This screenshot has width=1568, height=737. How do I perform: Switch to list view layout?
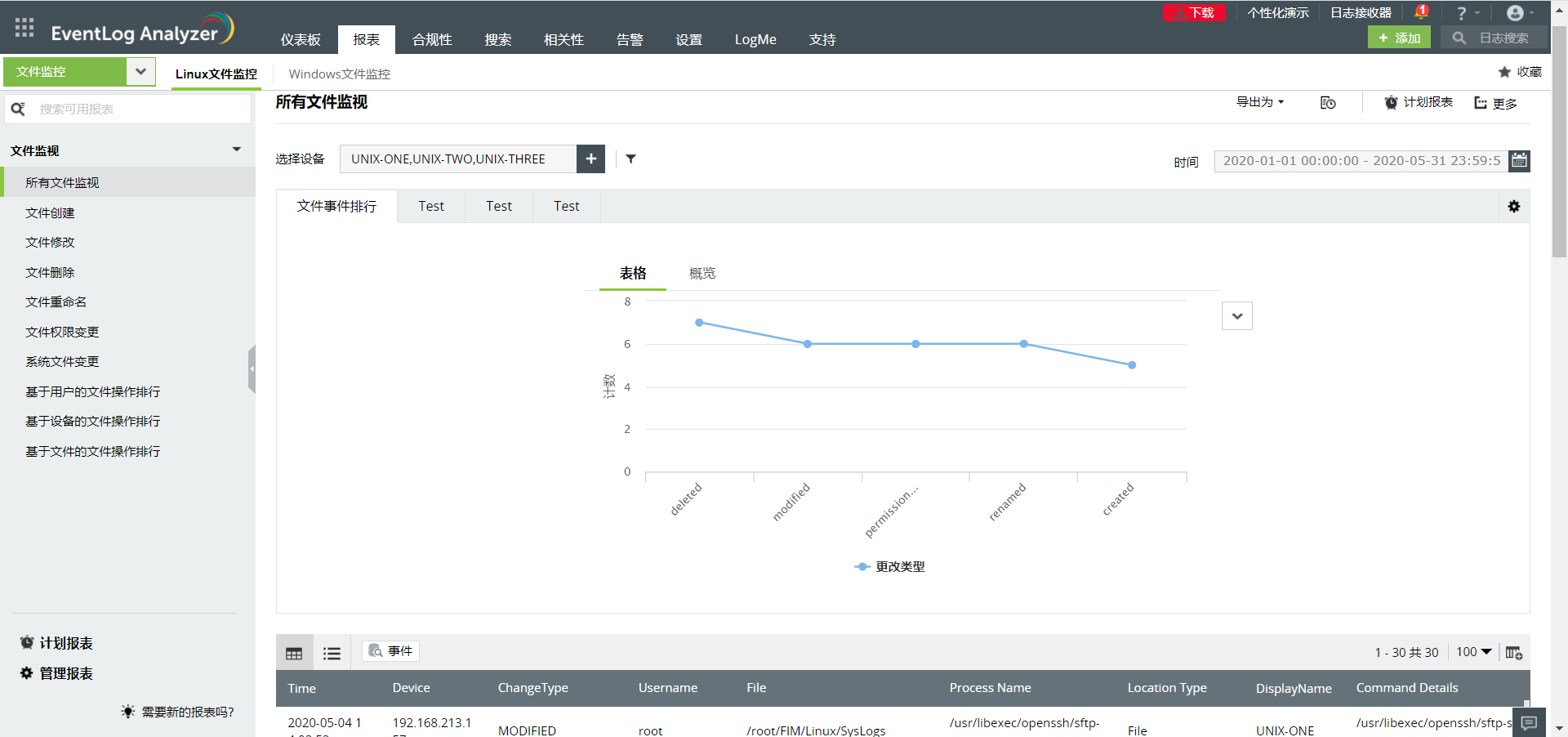[332, 653]
